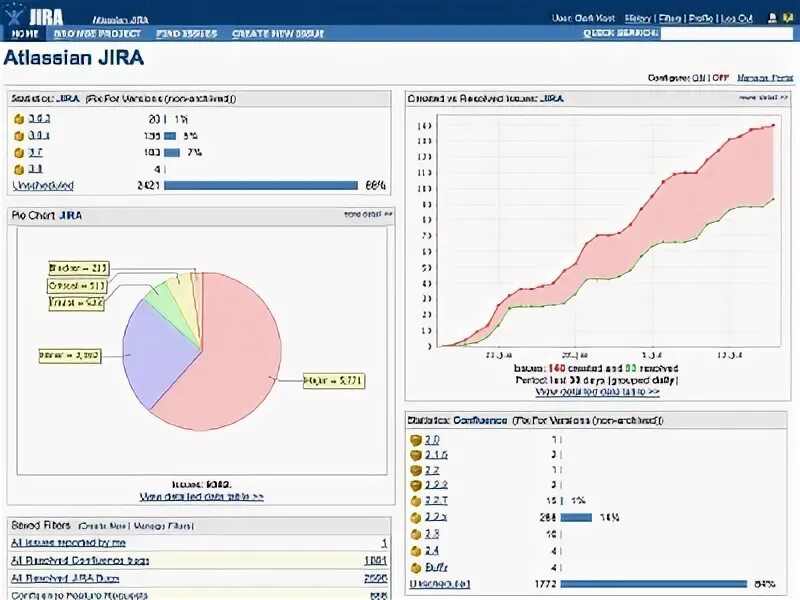Click the 14% bar for Confluence 2.2.x

coord(576,517)
